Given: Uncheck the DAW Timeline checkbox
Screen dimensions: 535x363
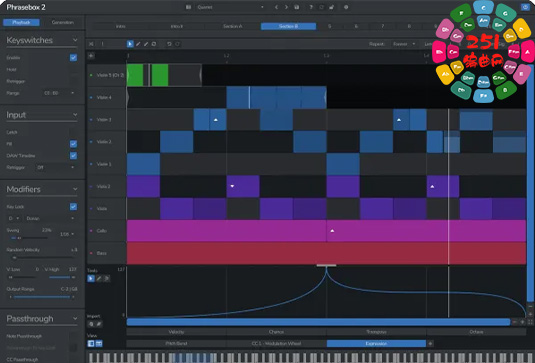Looking at the screenshot, I should (73, 156).
